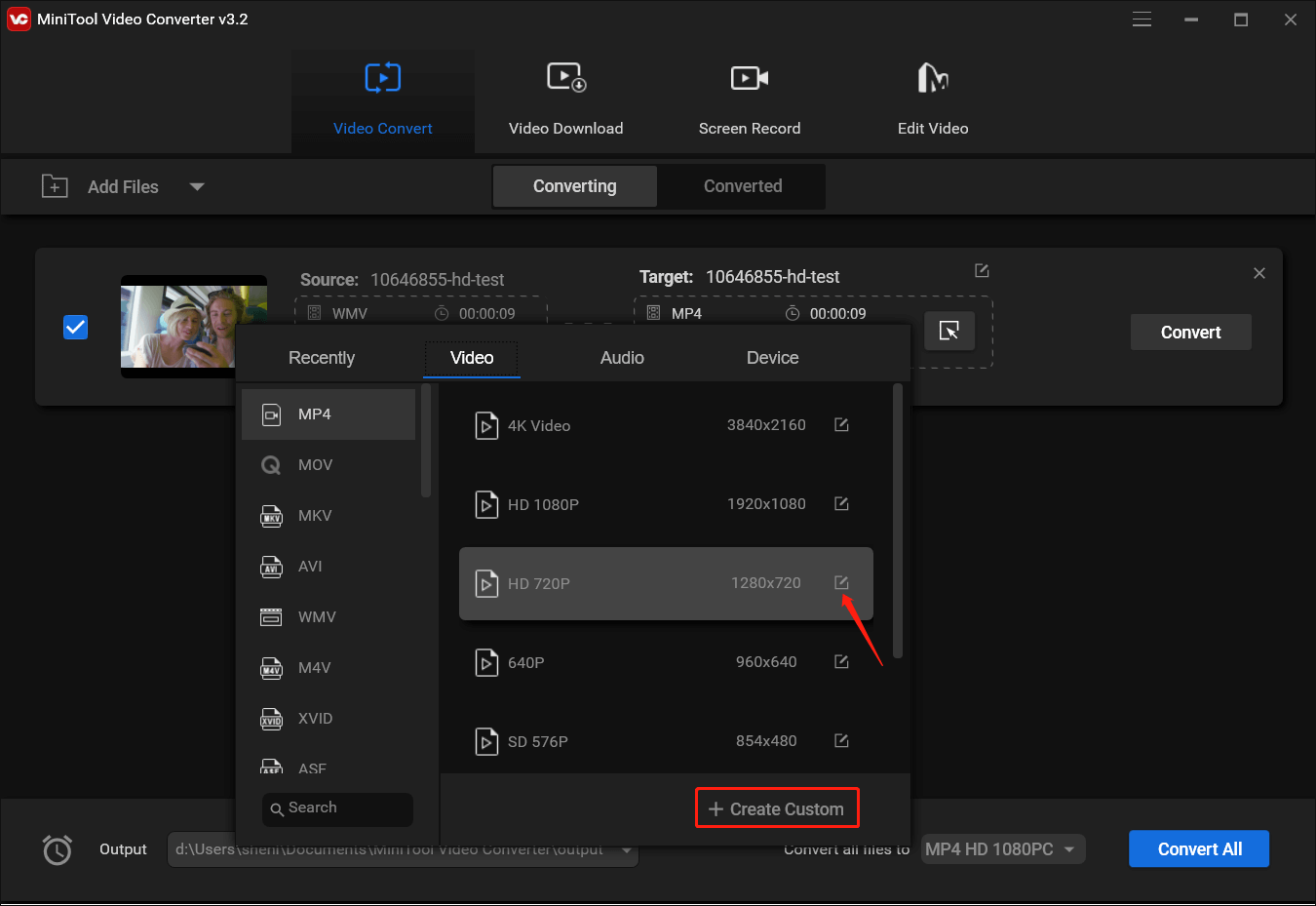This screenshot has width=1316, height=906.
Task: Select the Audio format tab
Action: (x=622, y=358)
